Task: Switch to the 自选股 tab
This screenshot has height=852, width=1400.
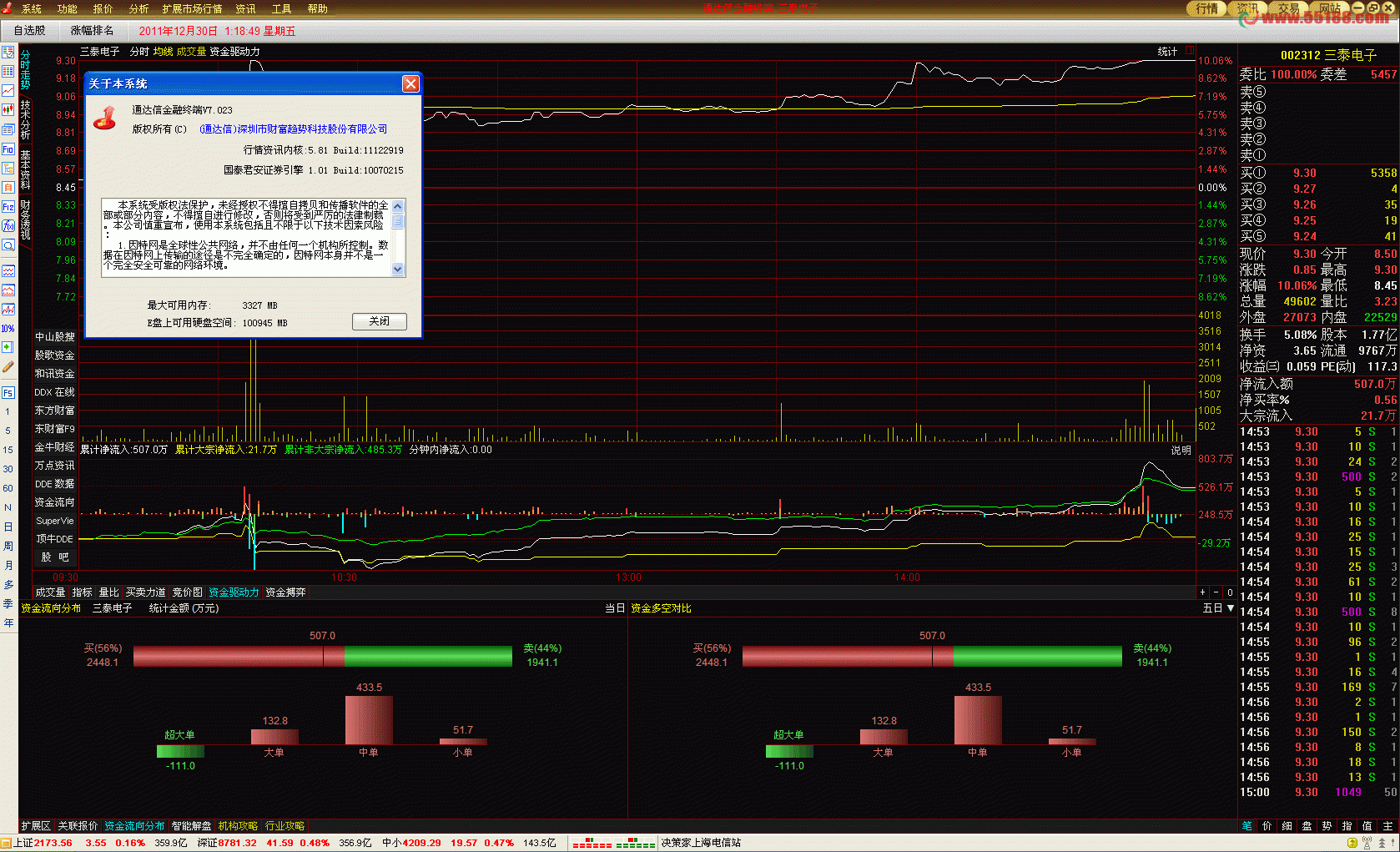Action: tap(29, 31)
